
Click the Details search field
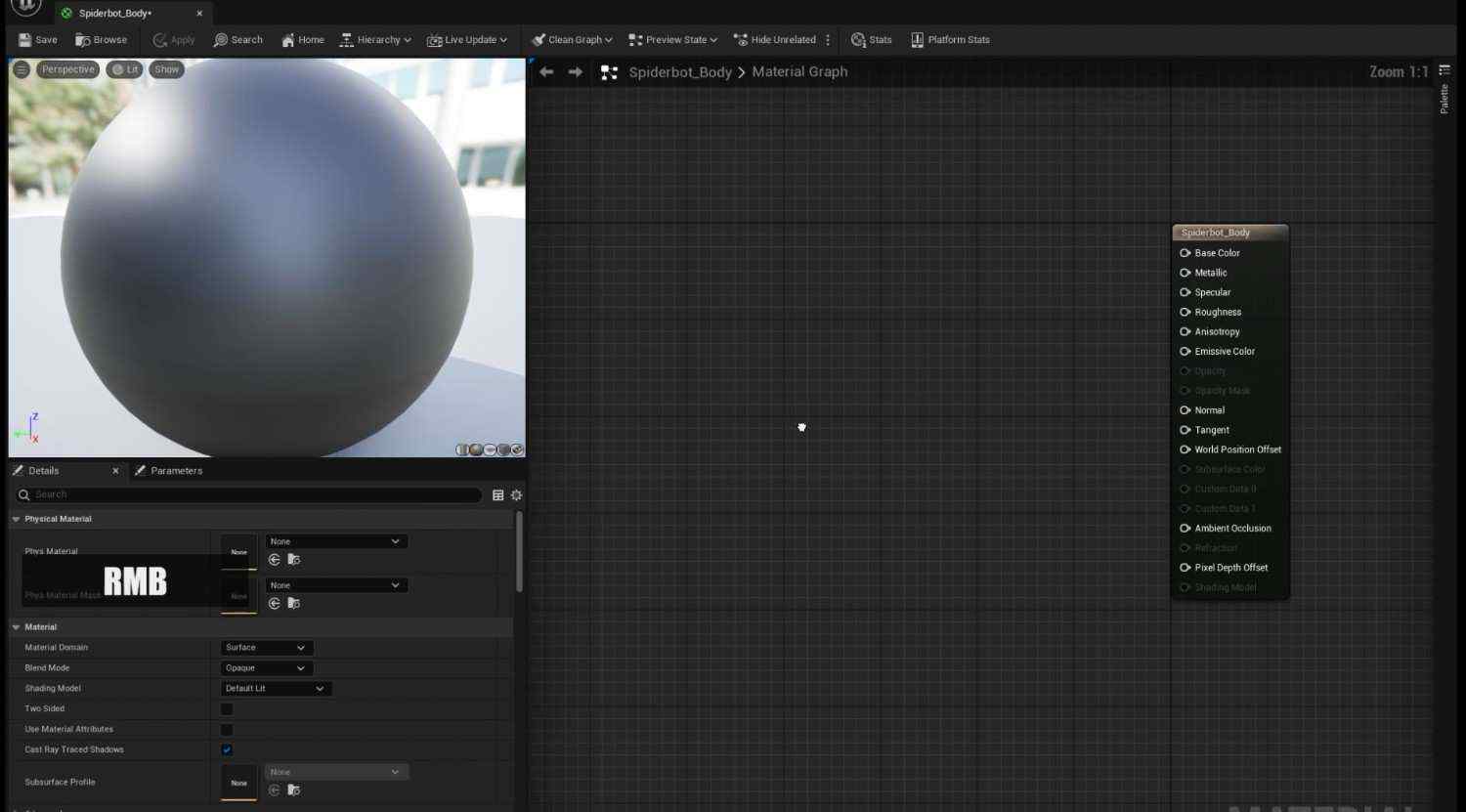pyautogui.click(x=249, y=495)
